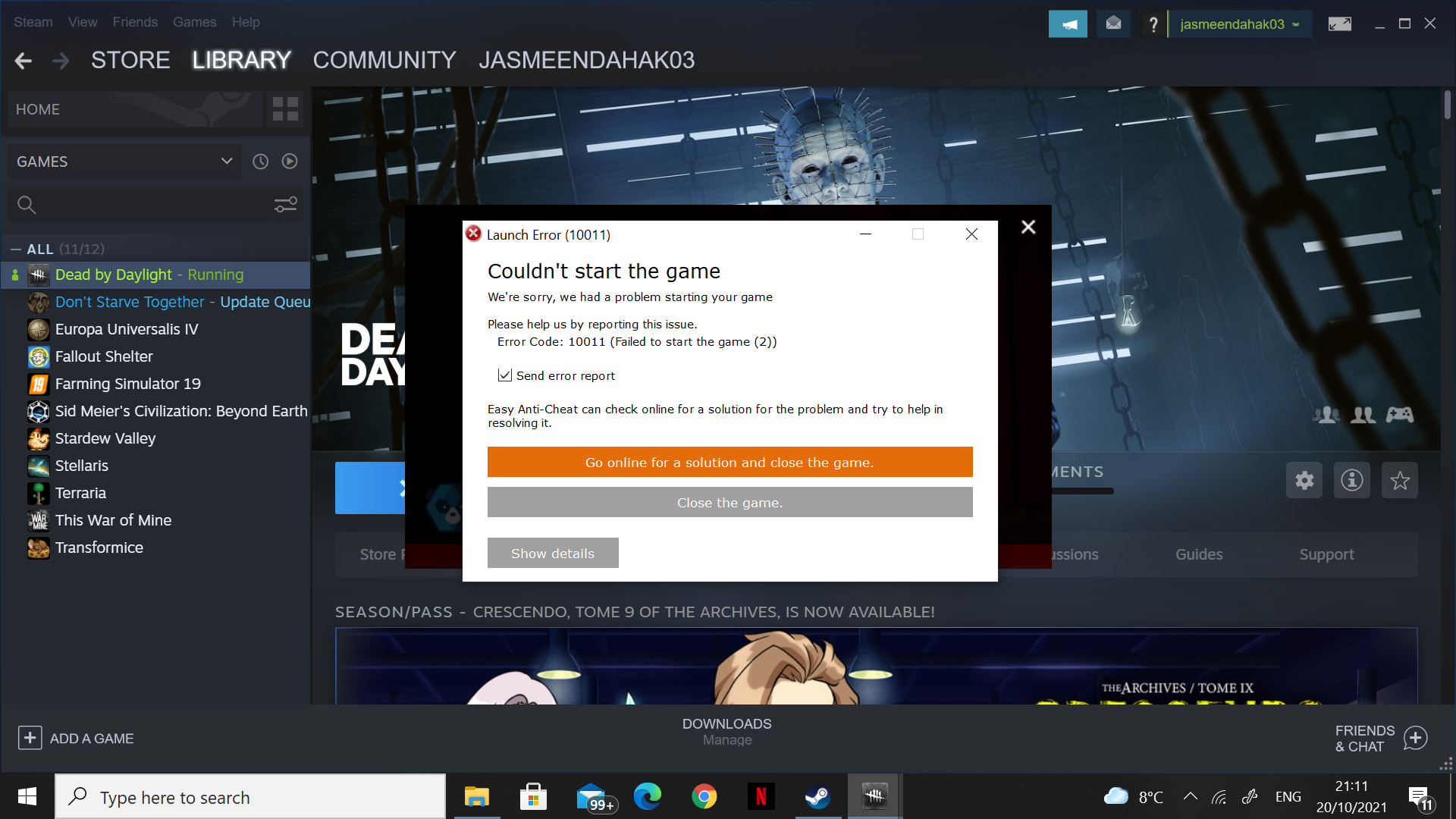
Task: Open library filter options with the sliders icon
Action: tap(285, 204)
